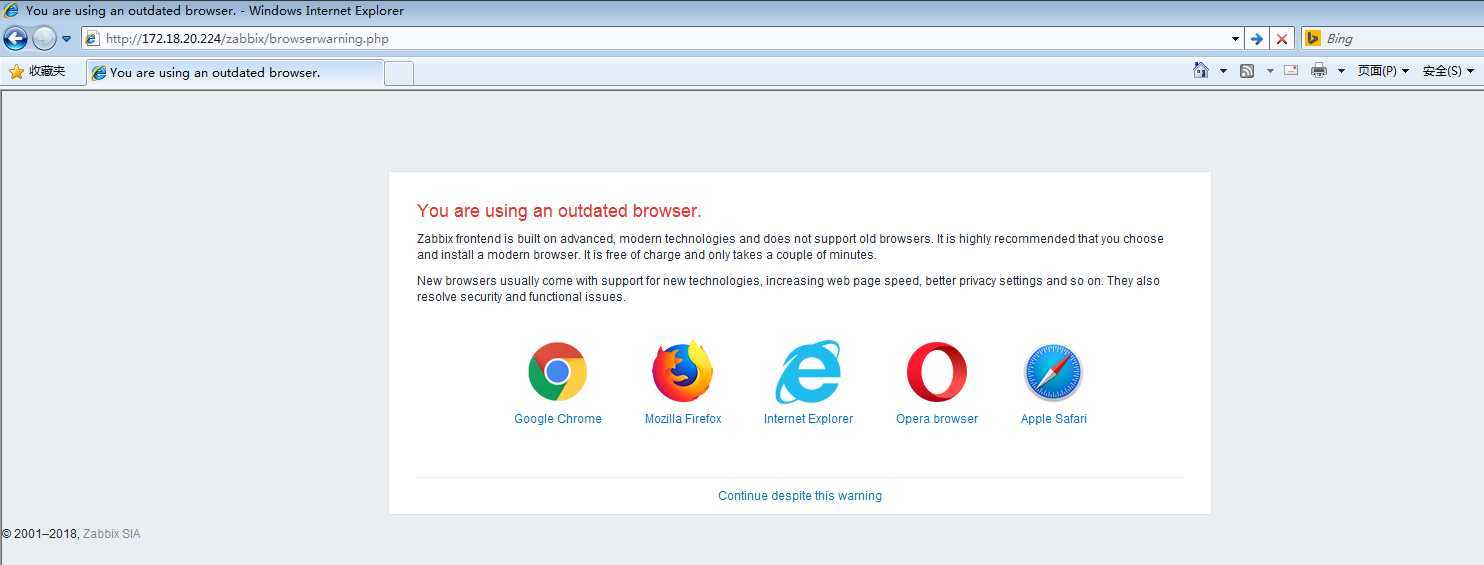Expand the address bar history dropdown

[x=1236, y=39]
